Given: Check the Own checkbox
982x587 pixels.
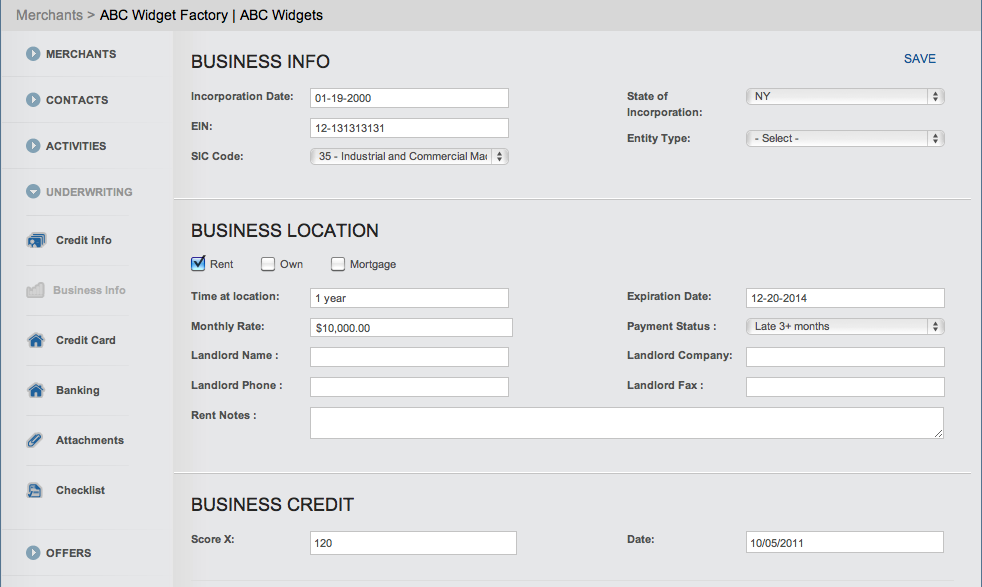Looking at the screenshot, I should 268,264.
